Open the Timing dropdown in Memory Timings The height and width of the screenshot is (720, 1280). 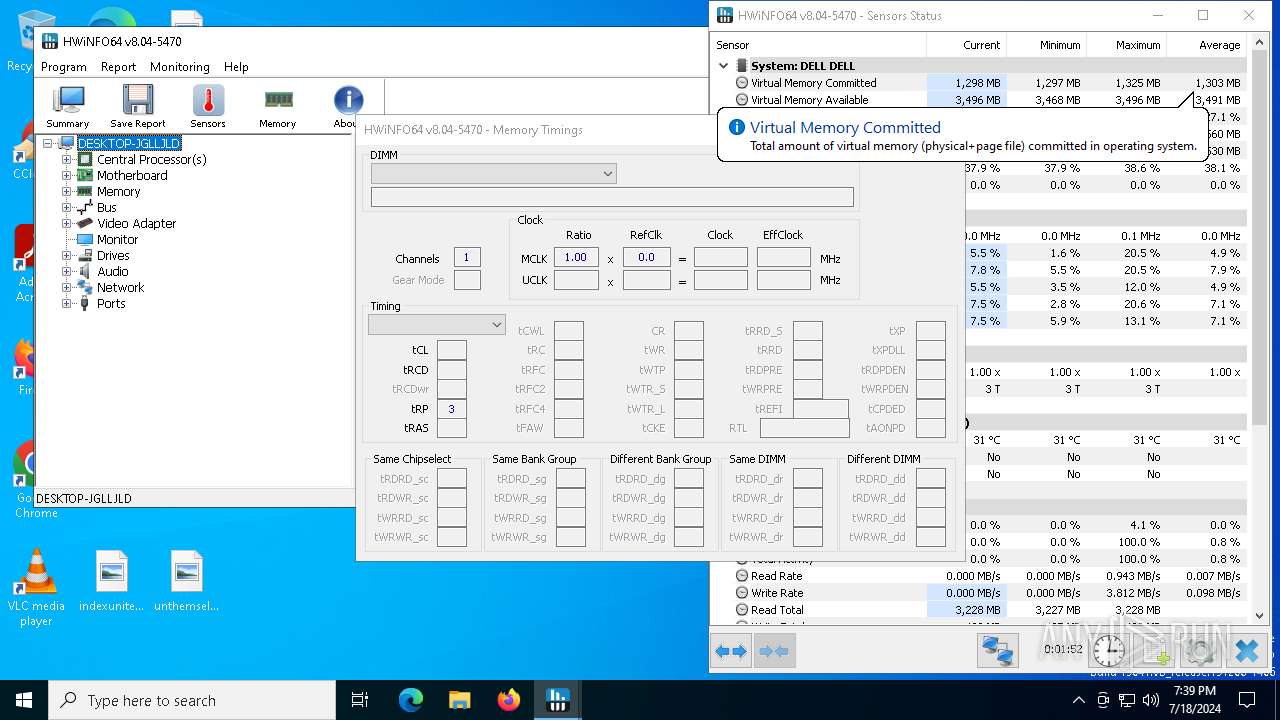[437, 324]
